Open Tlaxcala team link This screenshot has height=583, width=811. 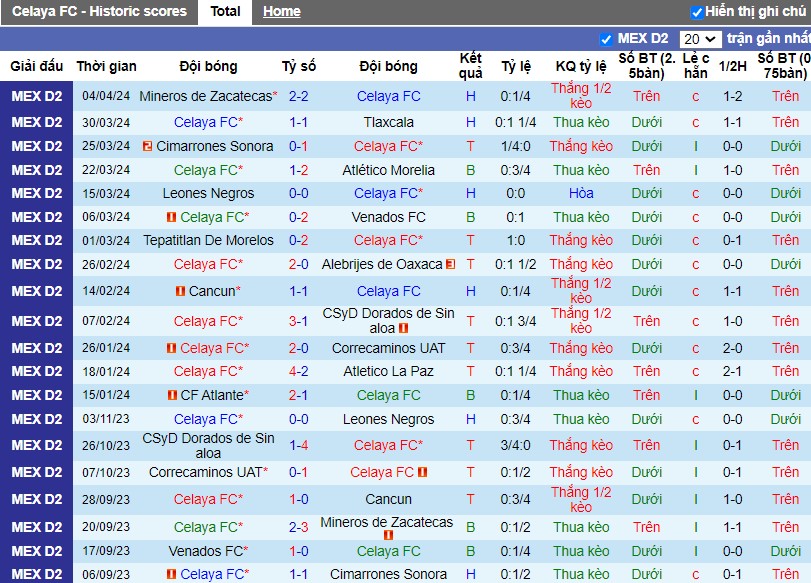click(x=388, y=123)
